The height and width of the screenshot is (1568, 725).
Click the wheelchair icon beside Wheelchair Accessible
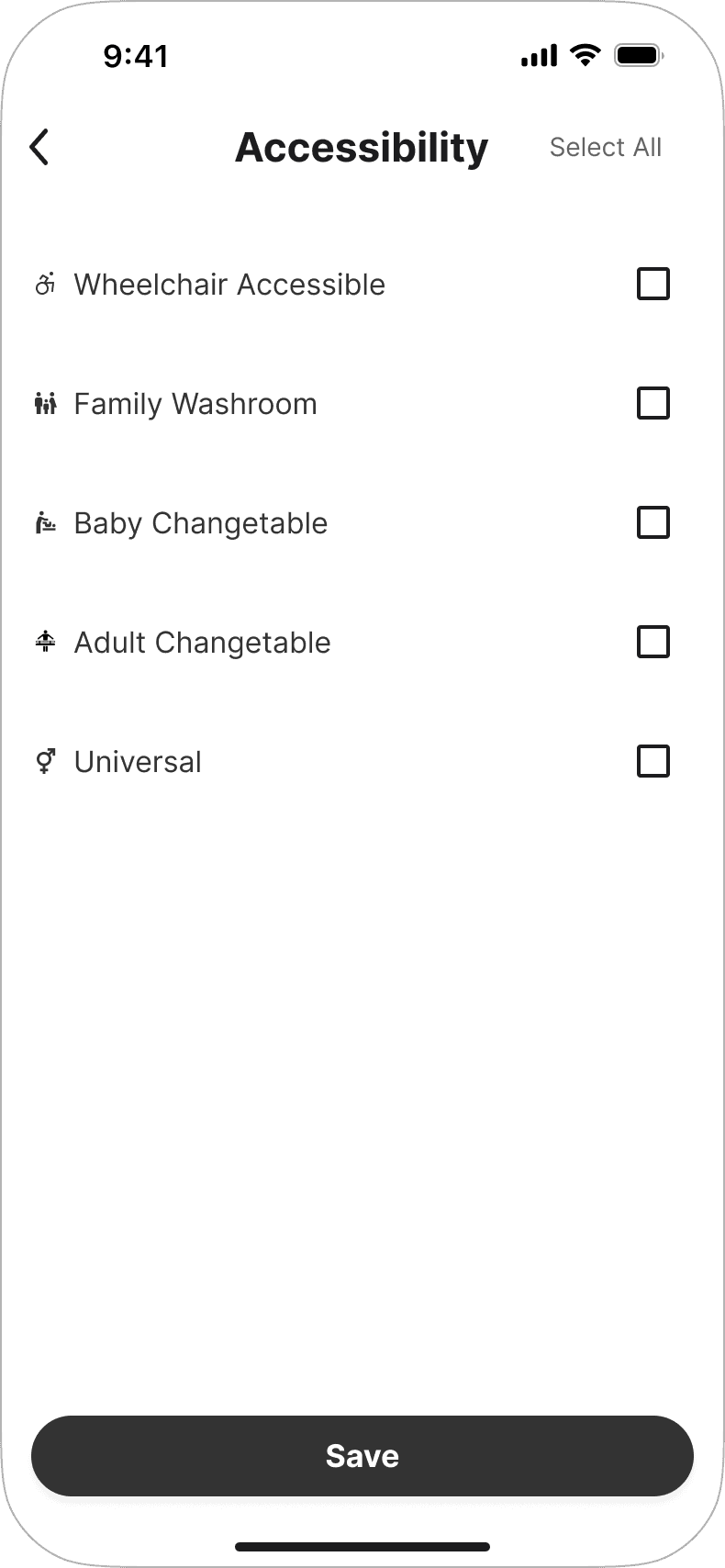point(45,285)
